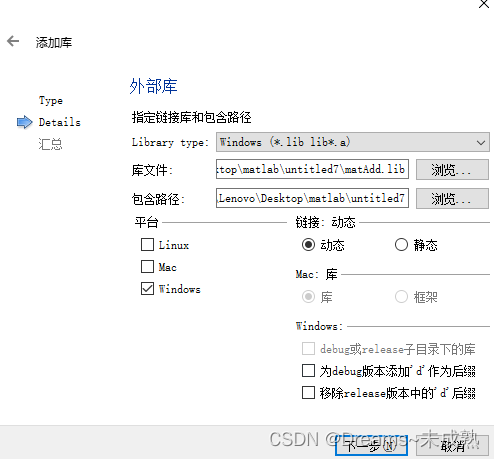The height and width of the screenshot is (459, 494).
Task: Click the 添加库 dialog title
Action: (54, 42)
